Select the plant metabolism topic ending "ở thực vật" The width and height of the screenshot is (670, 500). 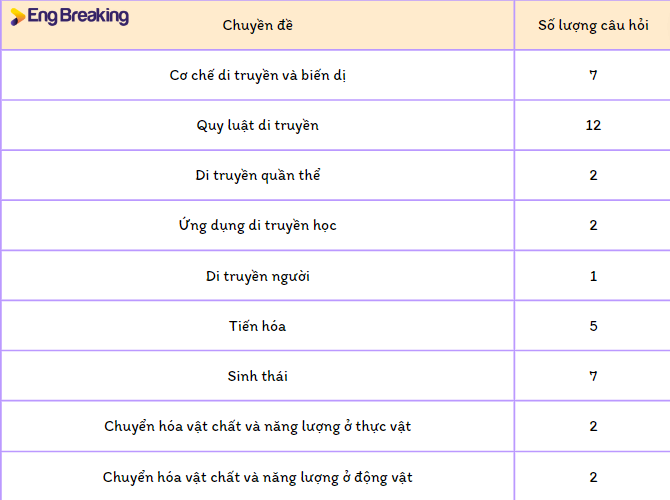[x=258, y=426]
